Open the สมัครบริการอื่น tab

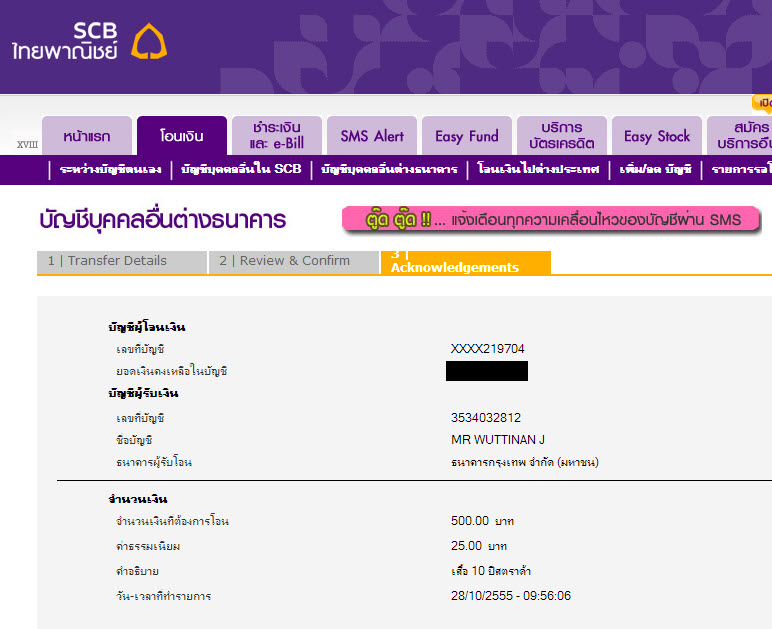[x=740, y=137]
